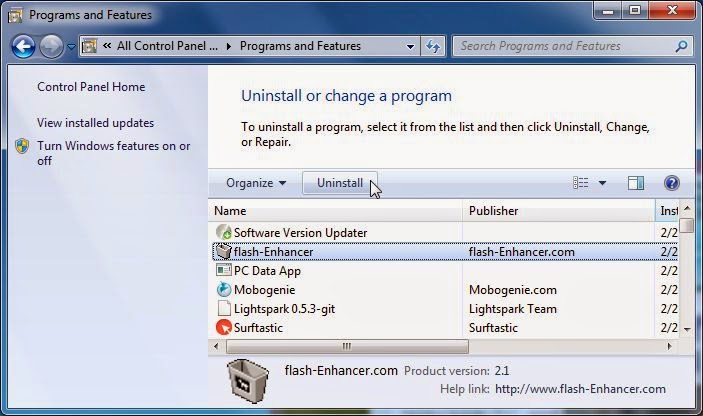703x416 pixels.
Task: Click the Control Panel icon in address bar
Action: 89,46
